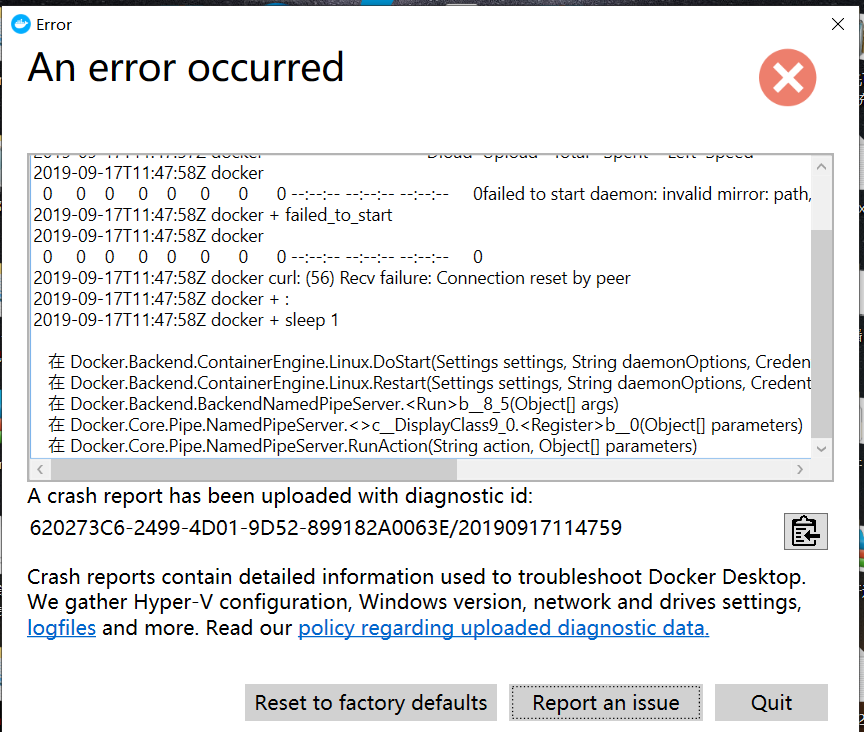The height and width of the screenshot is (732, 864).
Task: Click stack trace line BackendNamedPipeServer
Action: pos(333,404)
